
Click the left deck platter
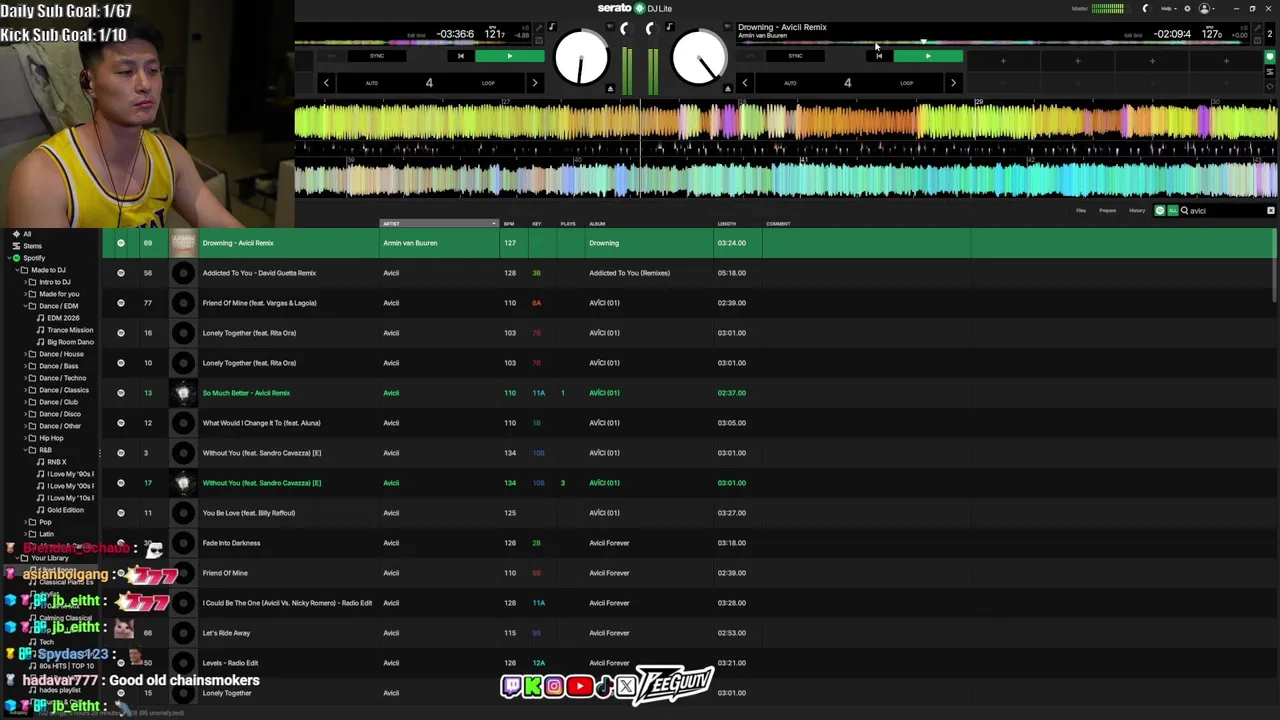[581, 58]
